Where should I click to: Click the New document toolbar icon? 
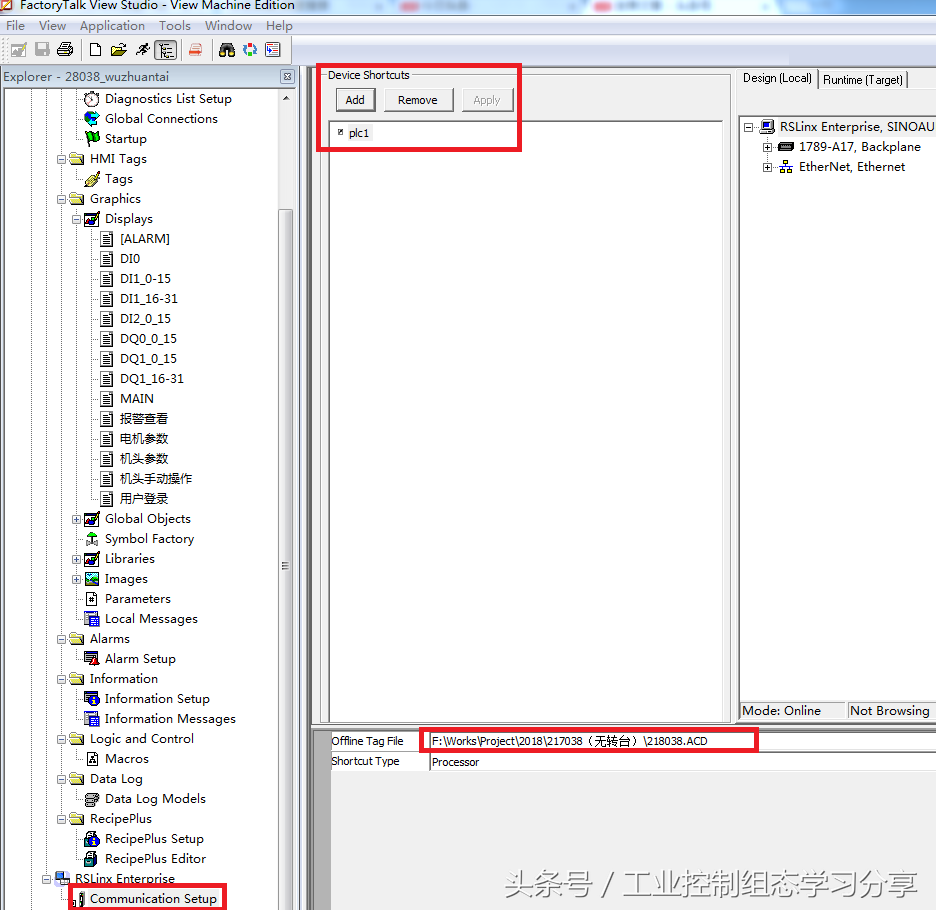tap(96, 49)
